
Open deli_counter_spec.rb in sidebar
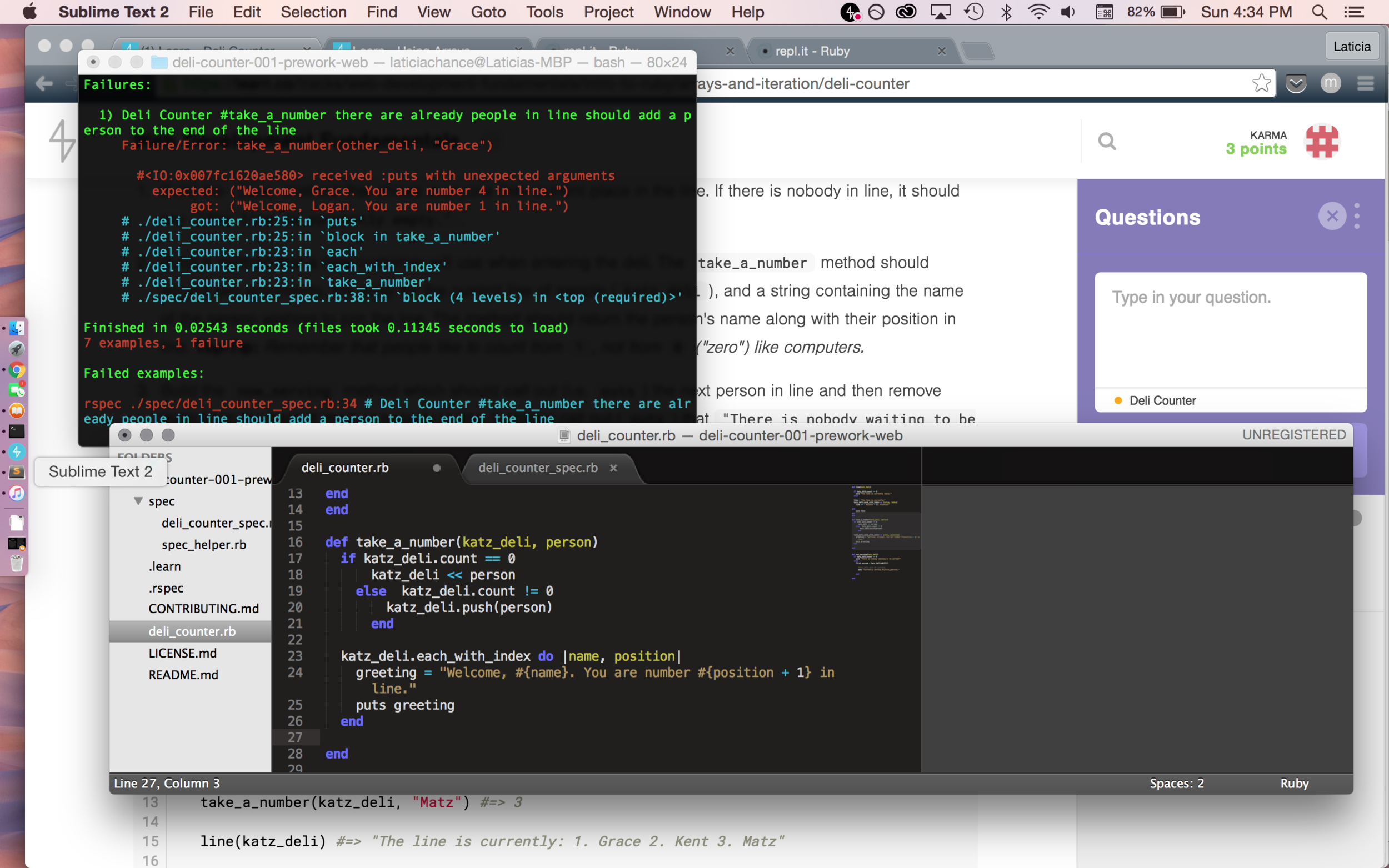(216, 523)
